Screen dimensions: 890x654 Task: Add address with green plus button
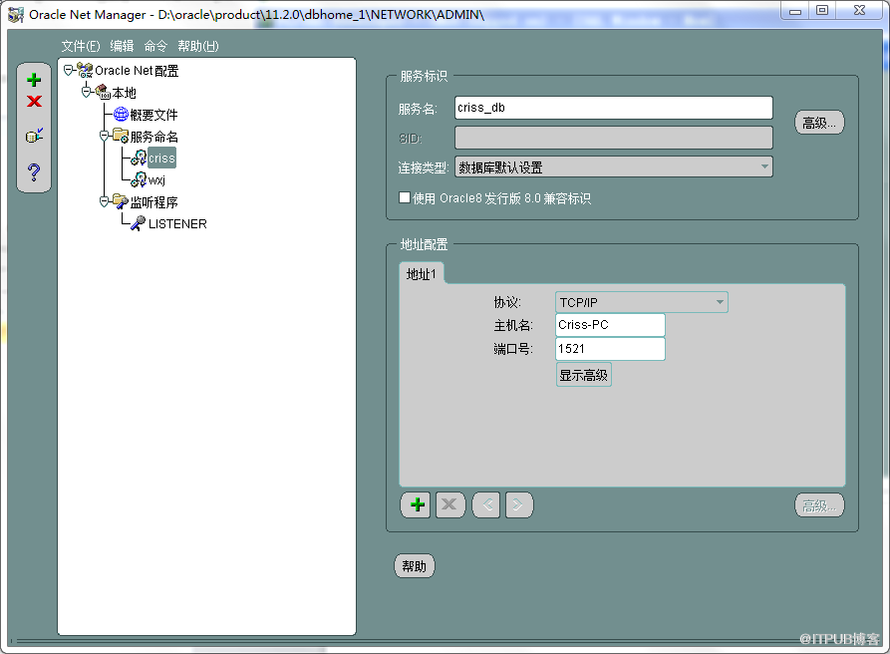pyautogui.click(x=417, y=505)
